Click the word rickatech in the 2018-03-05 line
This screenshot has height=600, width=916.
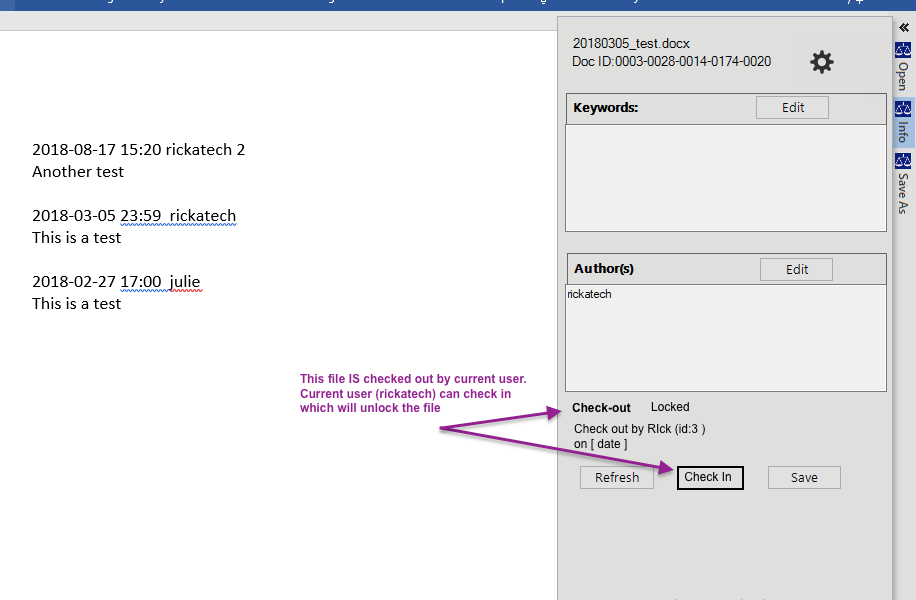point(203,216)
